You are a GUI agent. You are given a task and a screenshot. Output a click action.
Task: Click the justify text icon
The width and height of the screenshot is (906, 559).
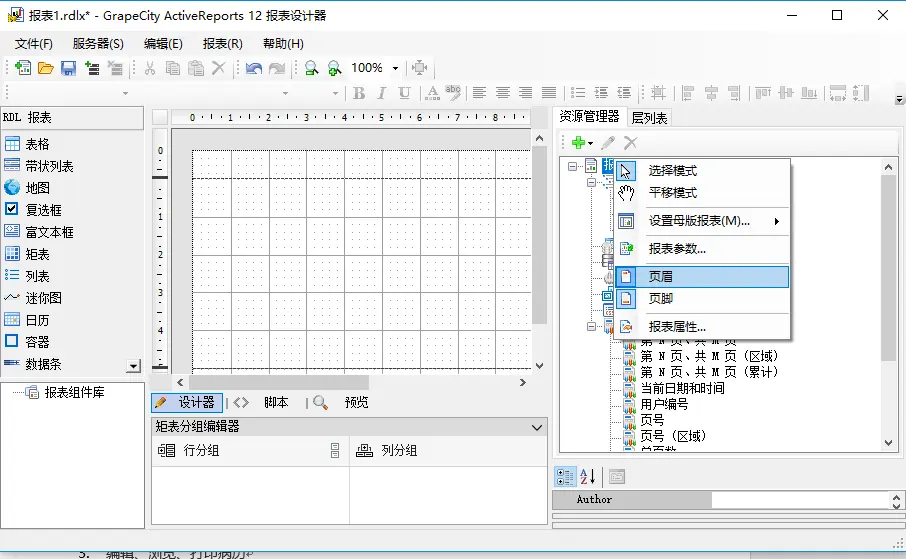coord(549,92)
